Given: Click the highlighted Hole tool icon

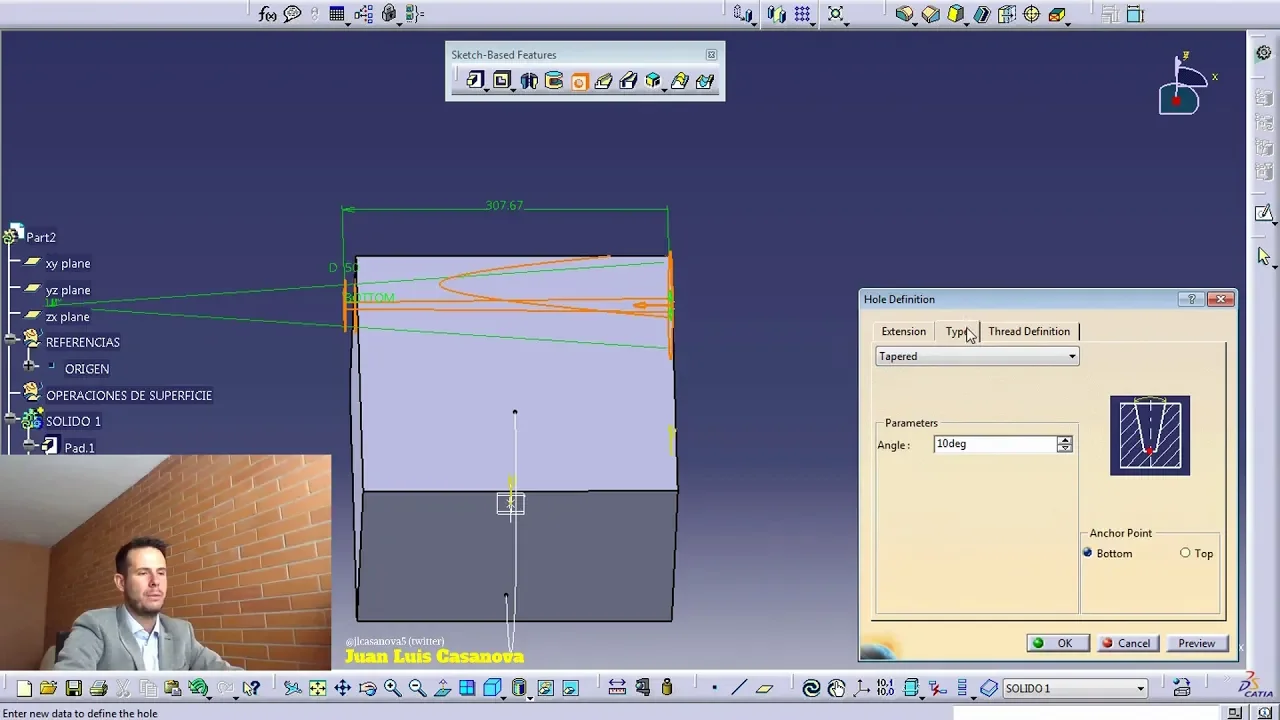Looking at the screenshot, I should pyautogui.click(x=579, y=81).
